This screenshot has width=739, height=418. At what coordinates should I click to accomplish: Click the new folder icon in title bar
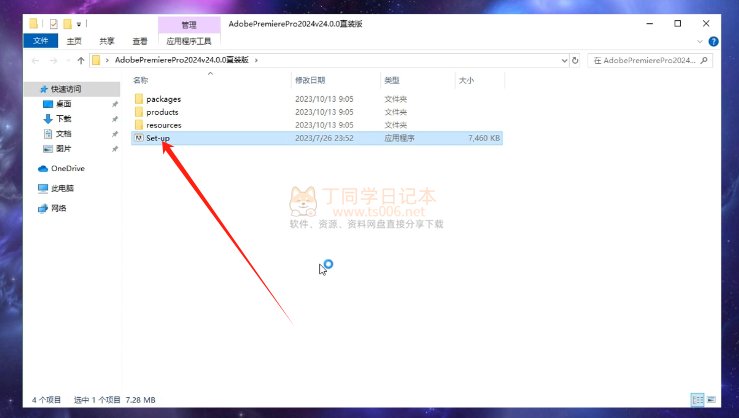pyautogui.click(x=67, y=24)
